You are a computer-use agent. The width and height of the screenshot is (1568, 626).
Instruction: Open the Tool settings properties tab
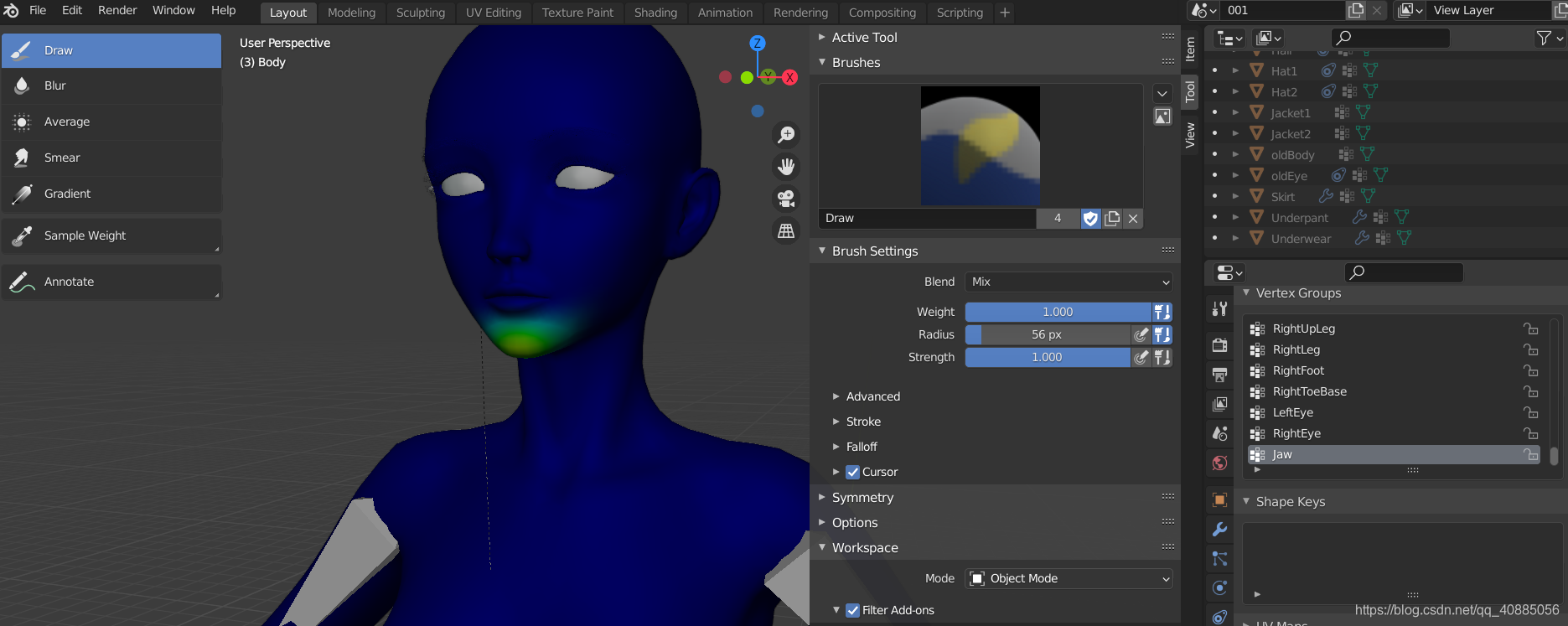click(x=1219, y=308)
